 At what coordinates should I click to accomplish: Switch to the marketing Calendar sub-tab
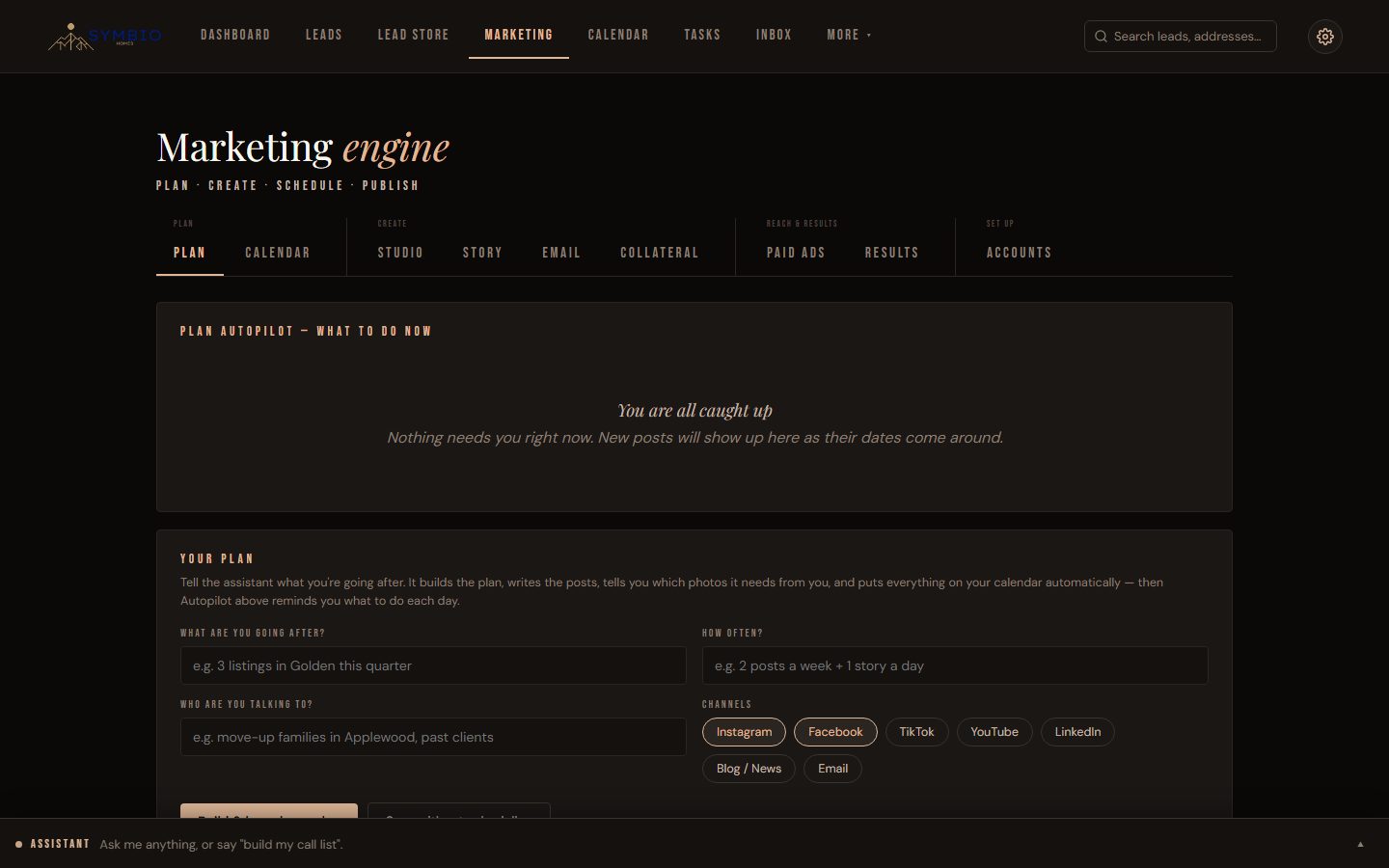278,253
